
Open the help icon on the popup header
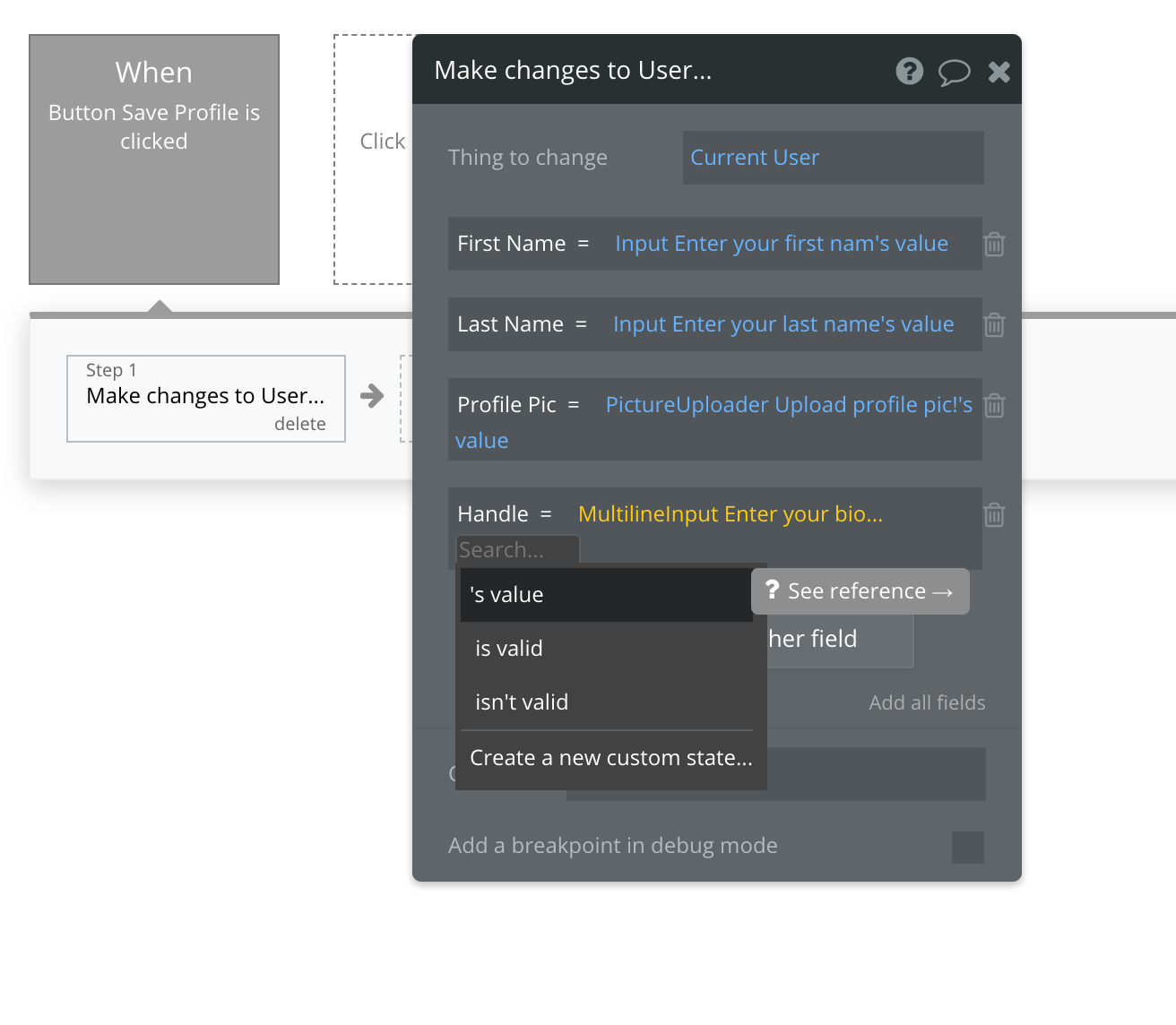point(909,71)
